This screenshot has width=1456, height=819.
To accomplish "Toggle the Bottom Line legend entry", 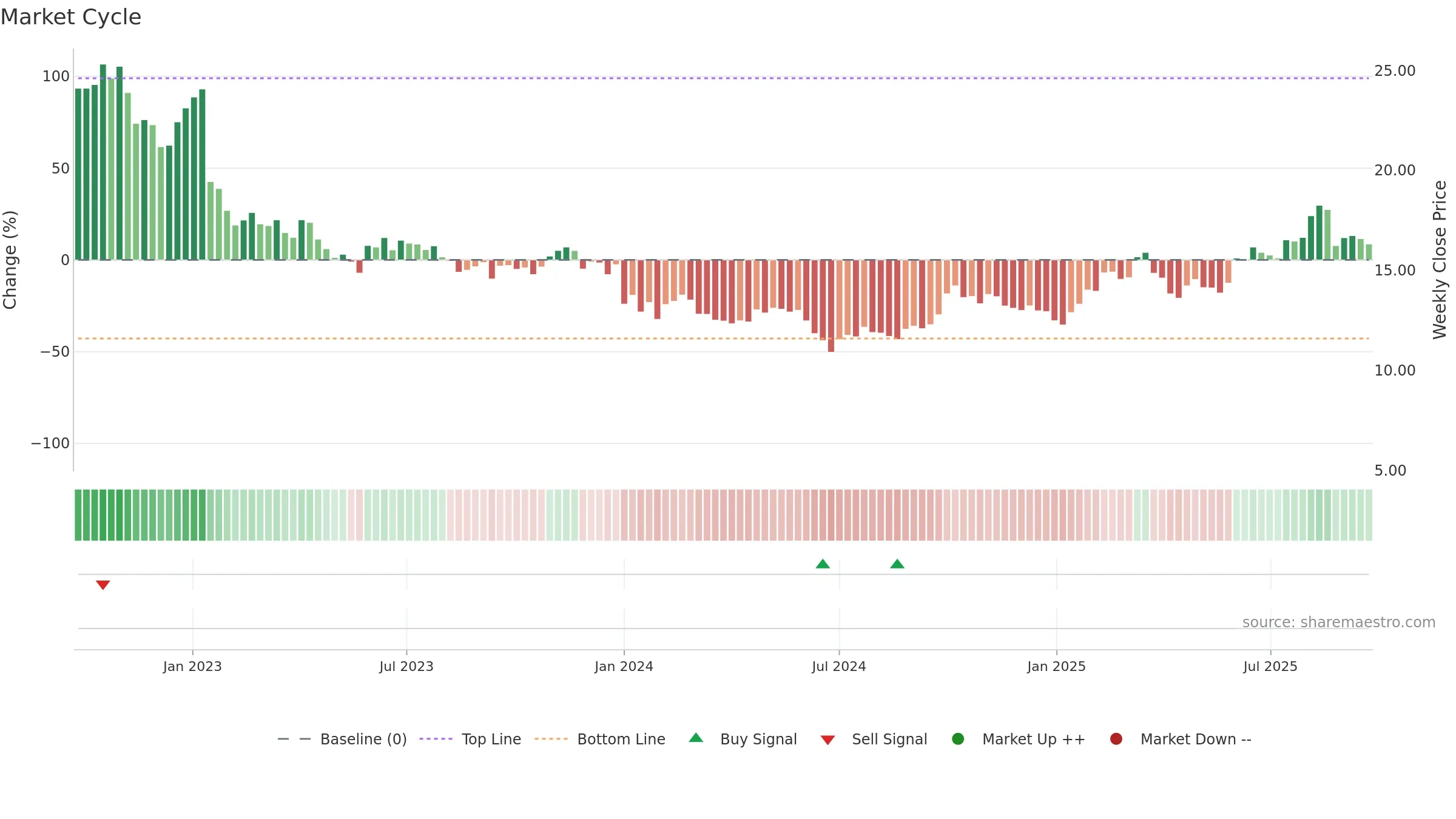I will [x=600, y=739].
